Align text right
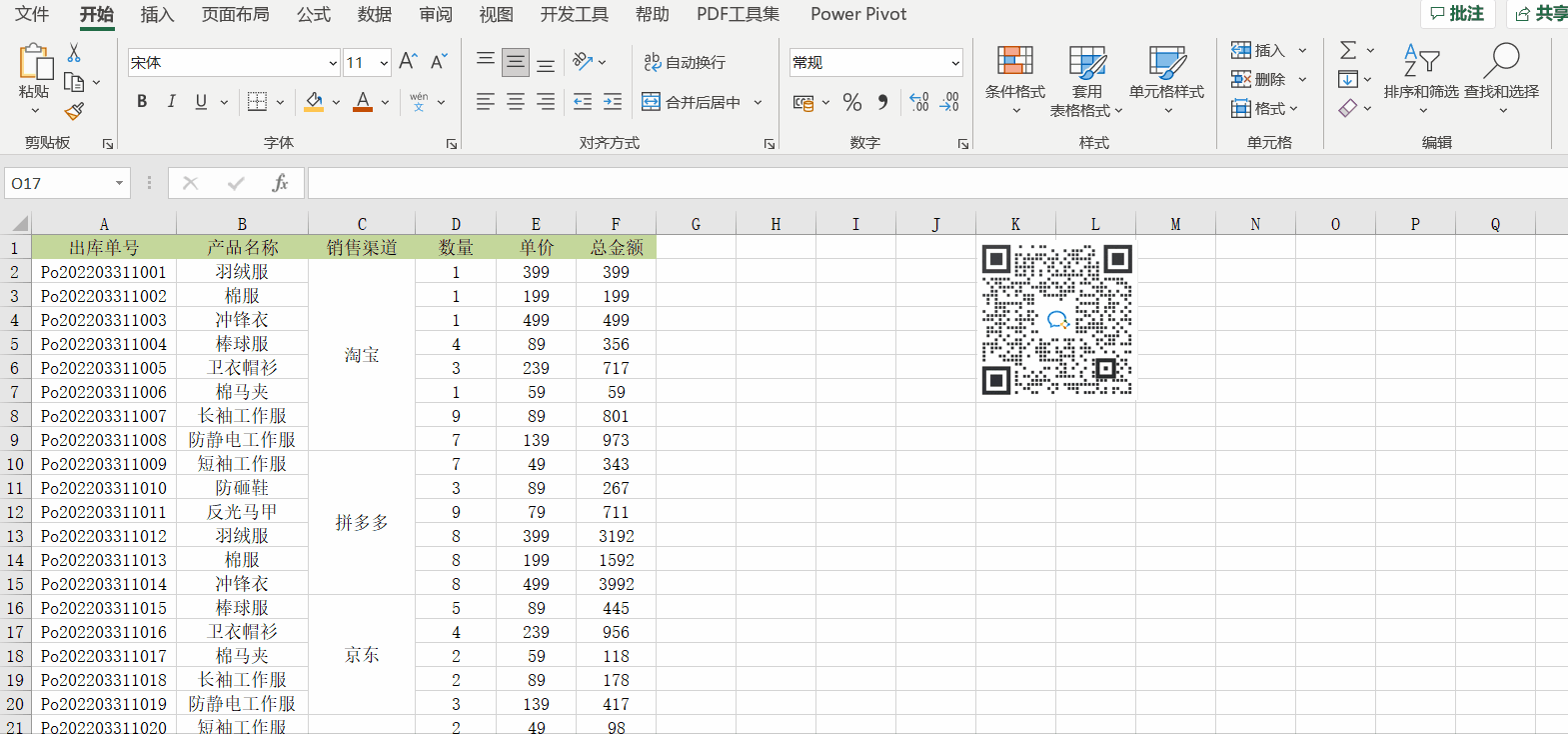 [x=546, y=101]
